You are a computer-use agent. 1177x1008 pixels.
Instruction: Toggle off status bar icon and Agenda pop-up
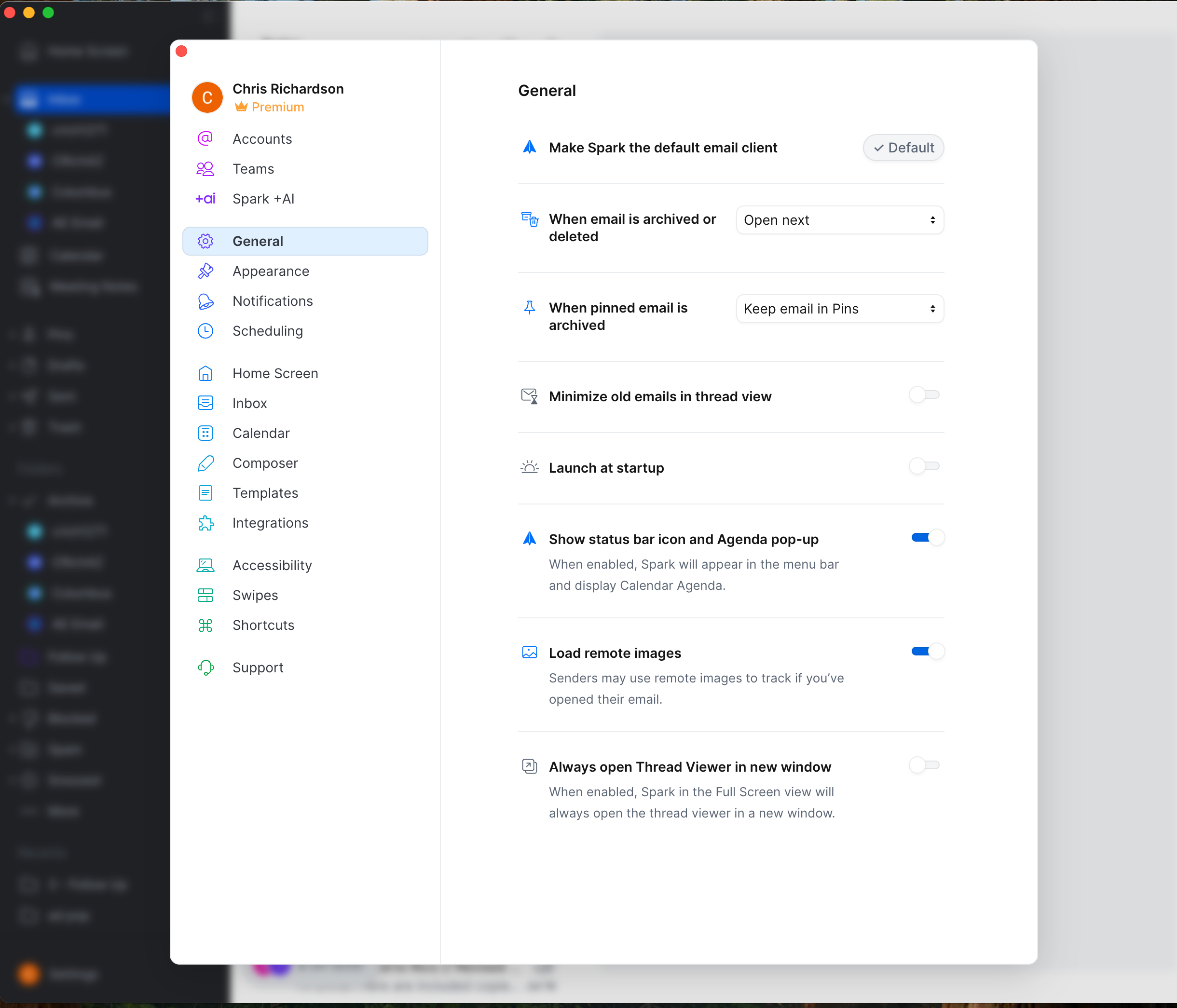coord(927,538)
